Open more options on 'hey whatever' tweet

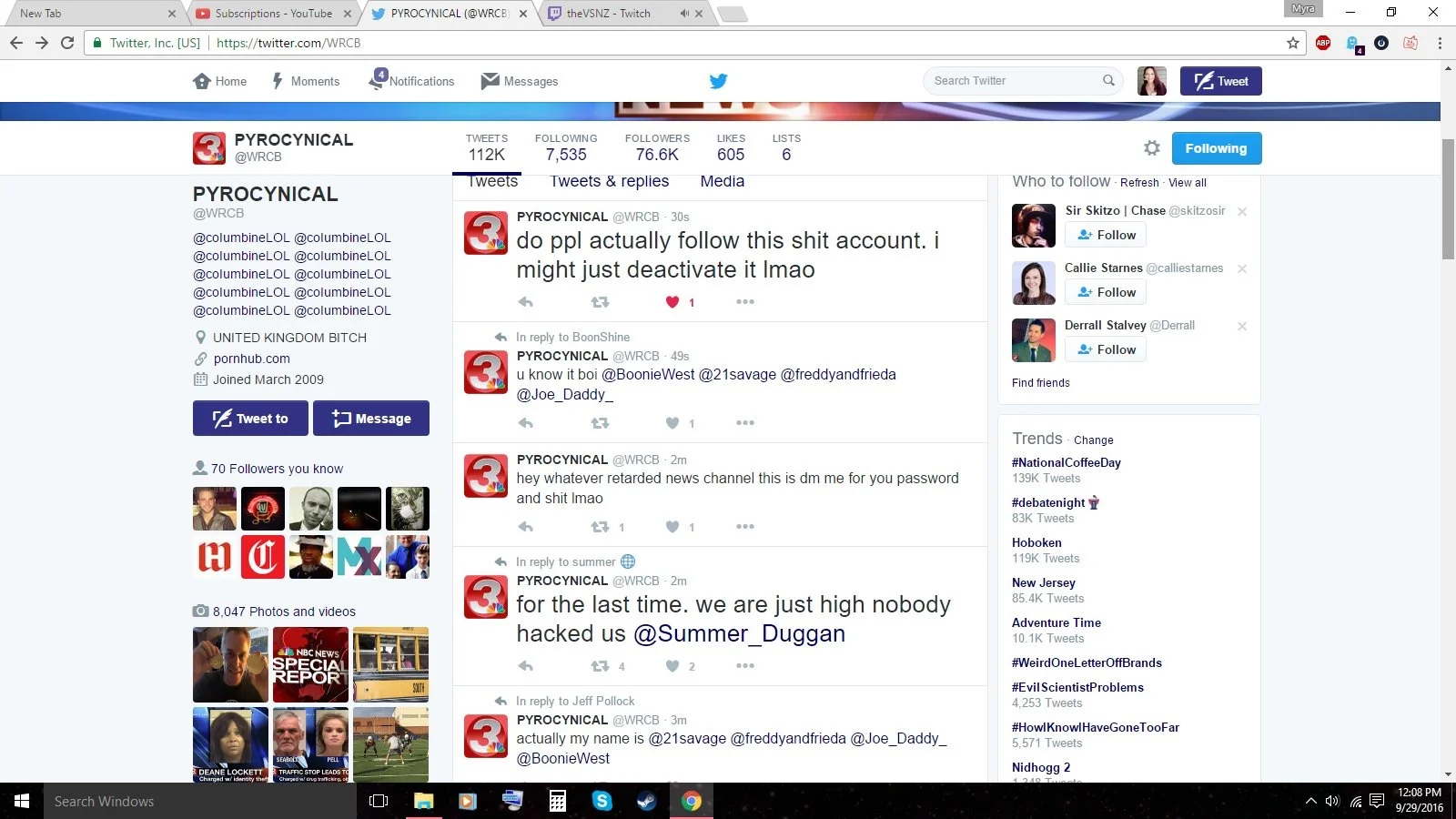pos(745,527)
